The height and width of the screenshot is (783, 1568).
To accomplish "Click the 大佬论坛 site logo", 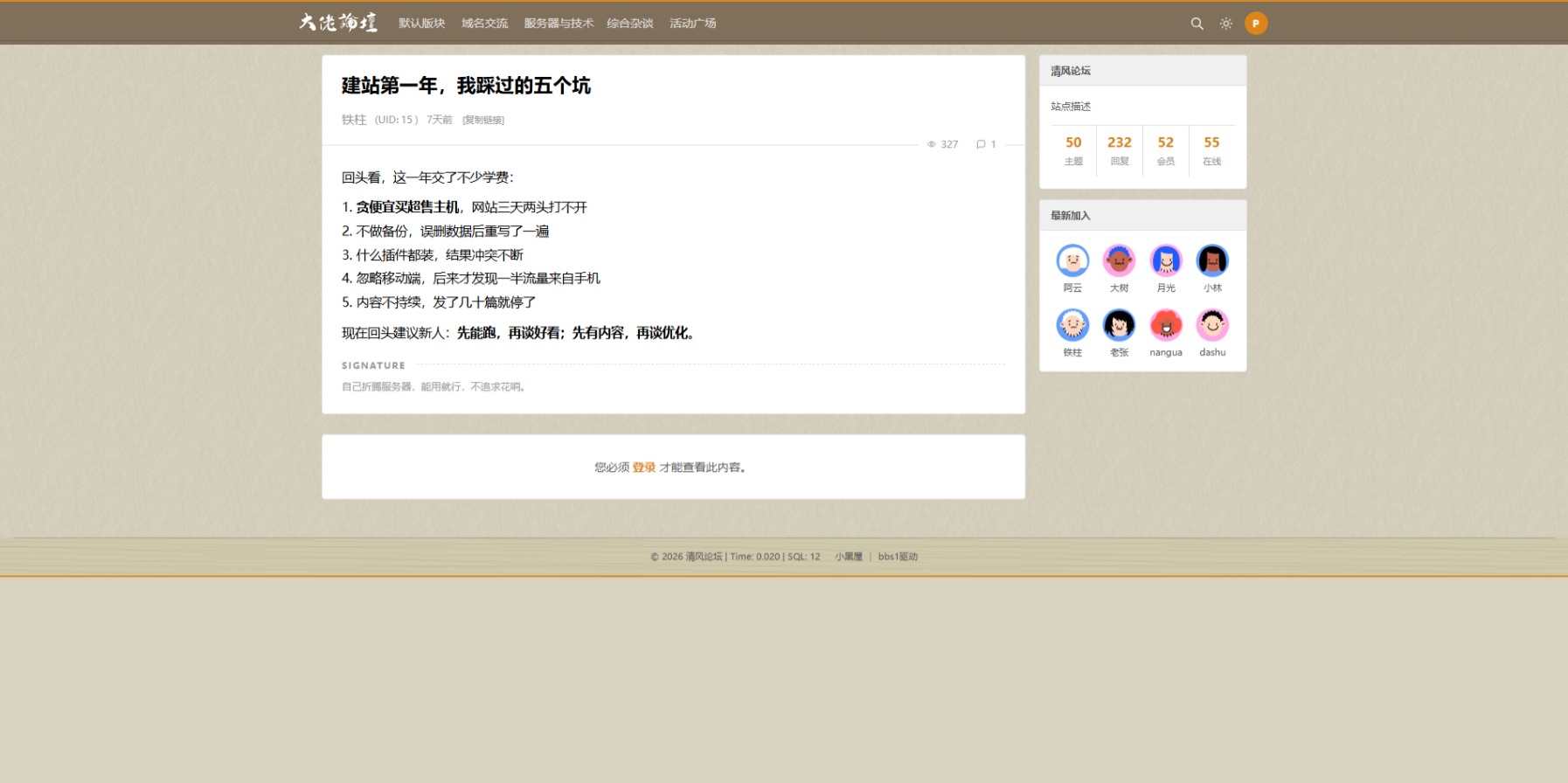I will [x=338, y=23].
